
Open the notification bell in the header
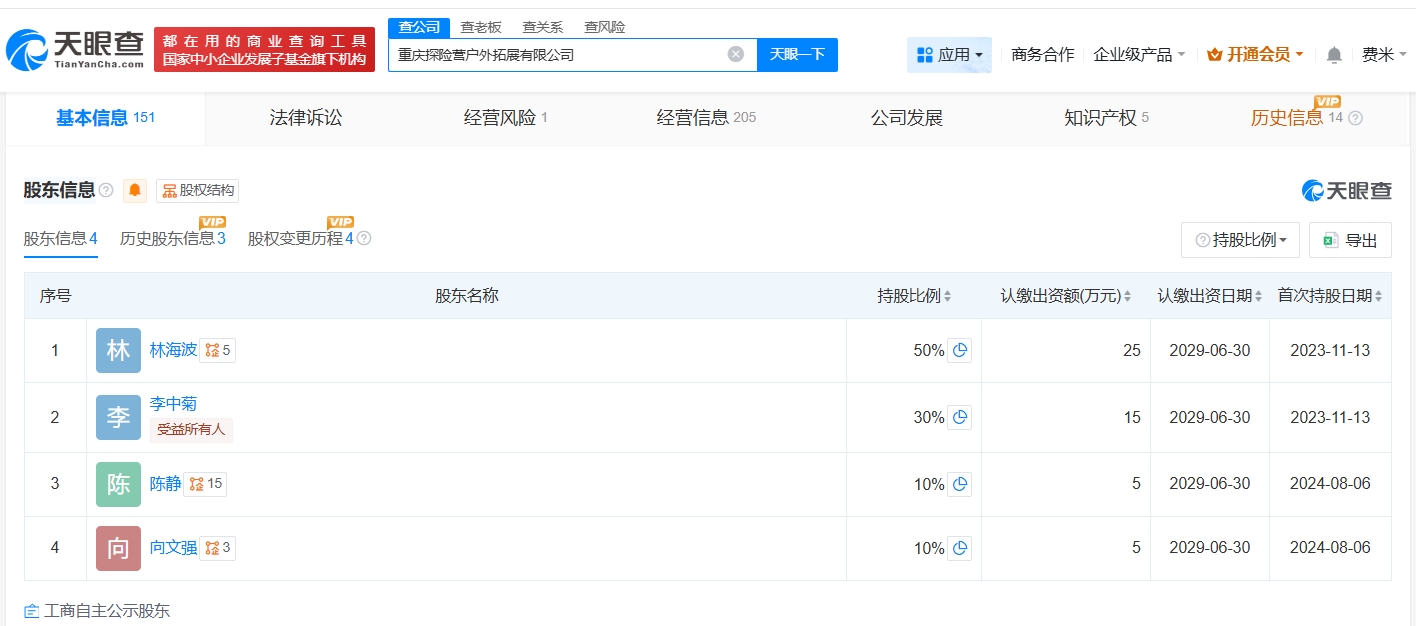tap(1334, 55)
